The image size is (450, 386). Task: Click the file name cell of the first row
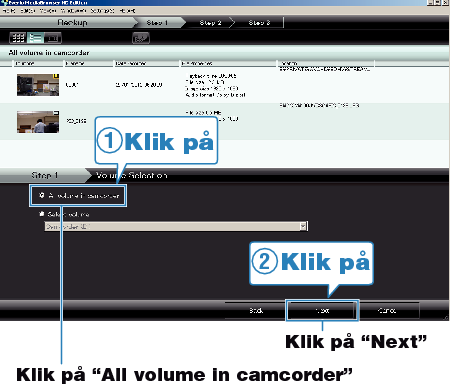[x=72, y=85]
